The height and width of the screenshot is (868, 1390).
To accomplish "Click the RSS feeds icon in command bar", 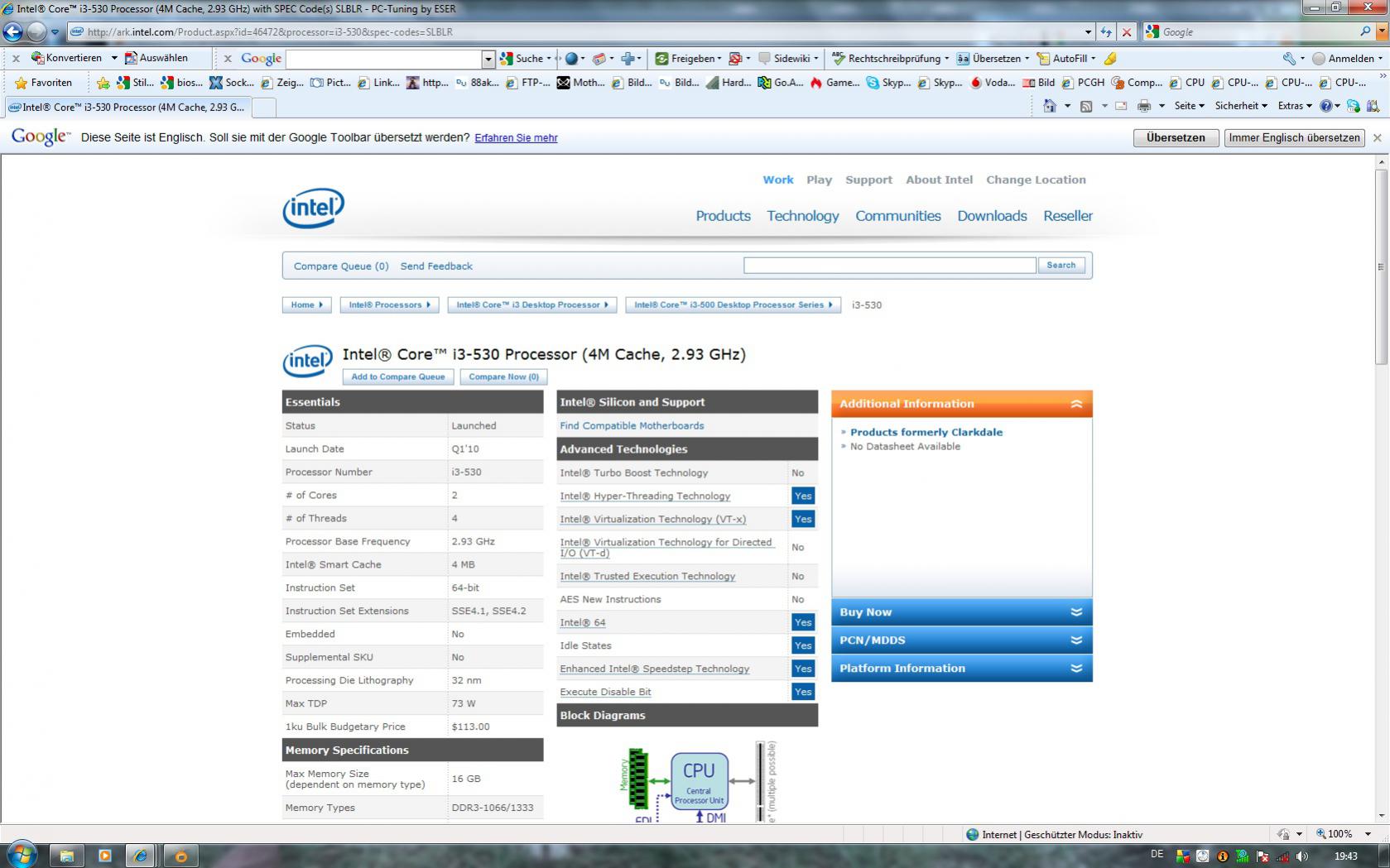I will point(1086,106).
